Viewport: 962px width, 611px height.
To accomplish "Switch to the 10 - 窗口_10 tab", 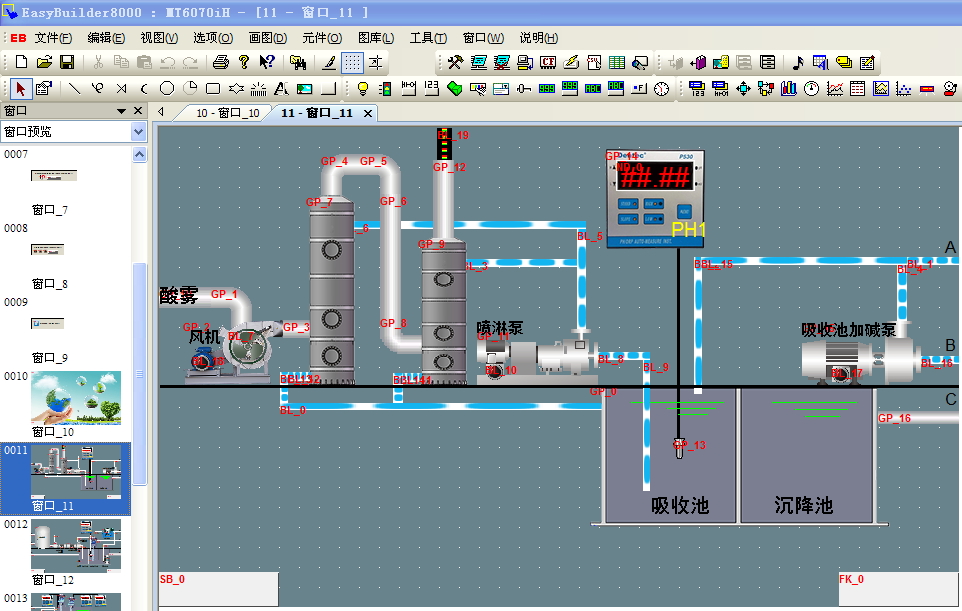I will (227, 113).
